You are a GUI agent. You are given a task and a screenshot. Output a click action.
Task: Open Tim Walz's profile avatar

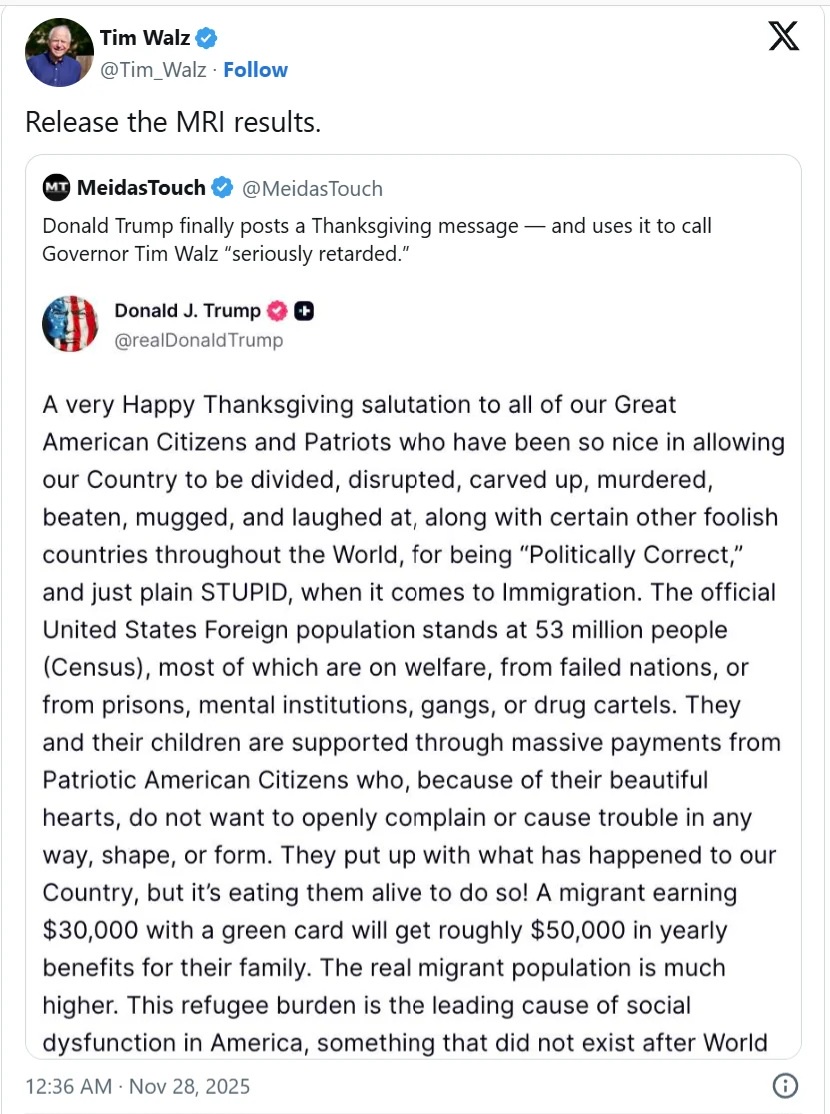tap(58, 52)
